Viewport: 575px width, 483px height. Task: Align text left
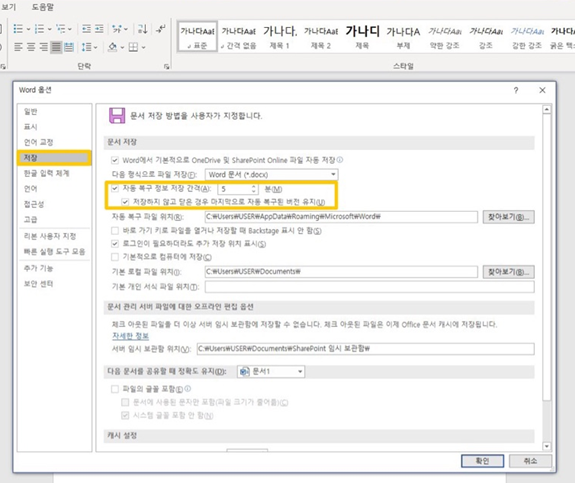[x=18, y=47]
